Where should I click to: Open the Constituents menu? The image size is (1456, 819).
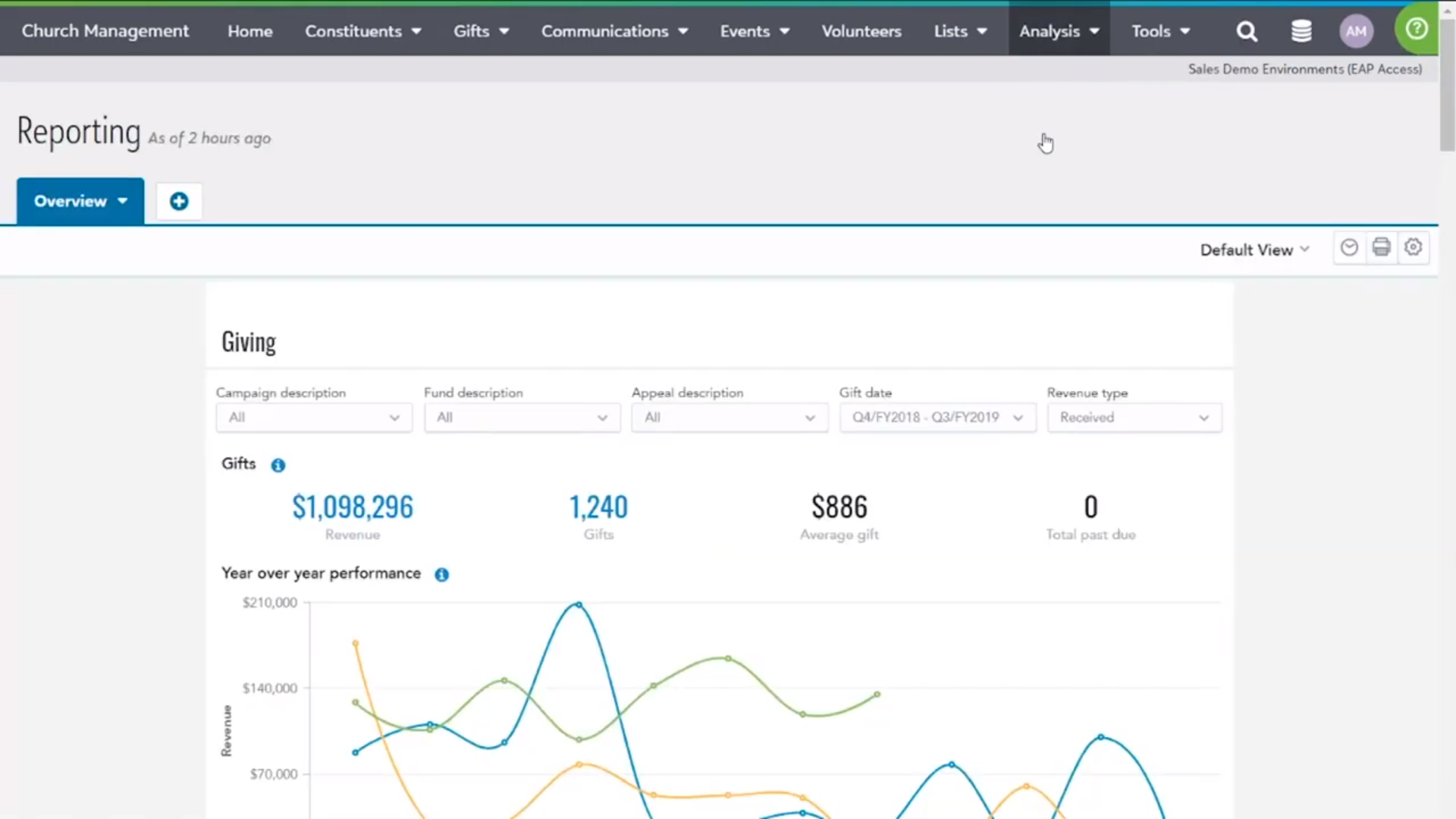pyautogui.click(x=363, y=31)
